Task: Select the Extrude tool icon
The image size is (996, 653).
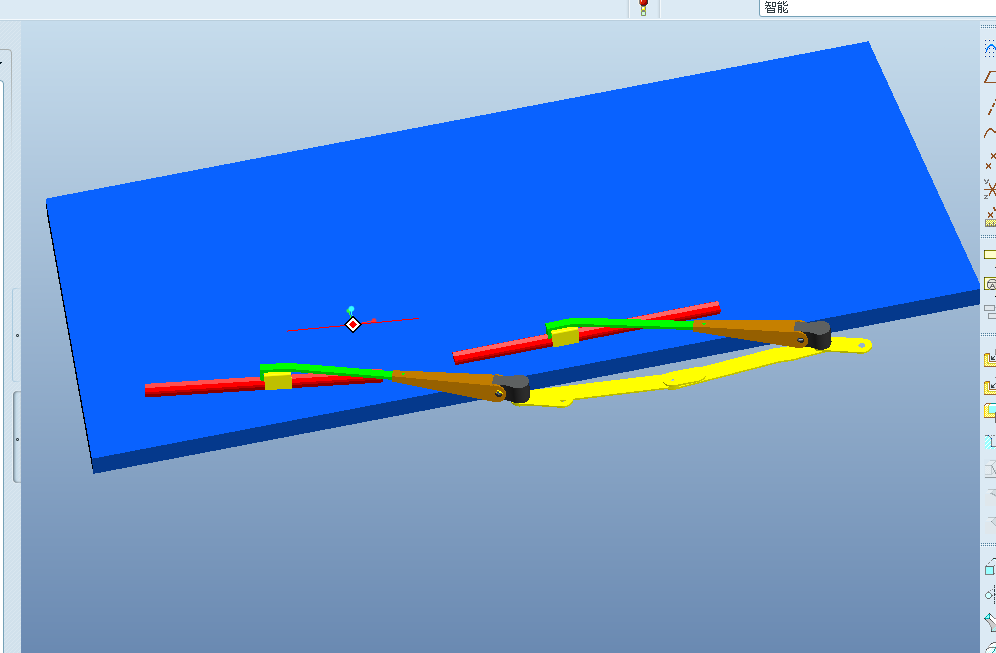Action: pyautogui.click(x=990, y=566)
